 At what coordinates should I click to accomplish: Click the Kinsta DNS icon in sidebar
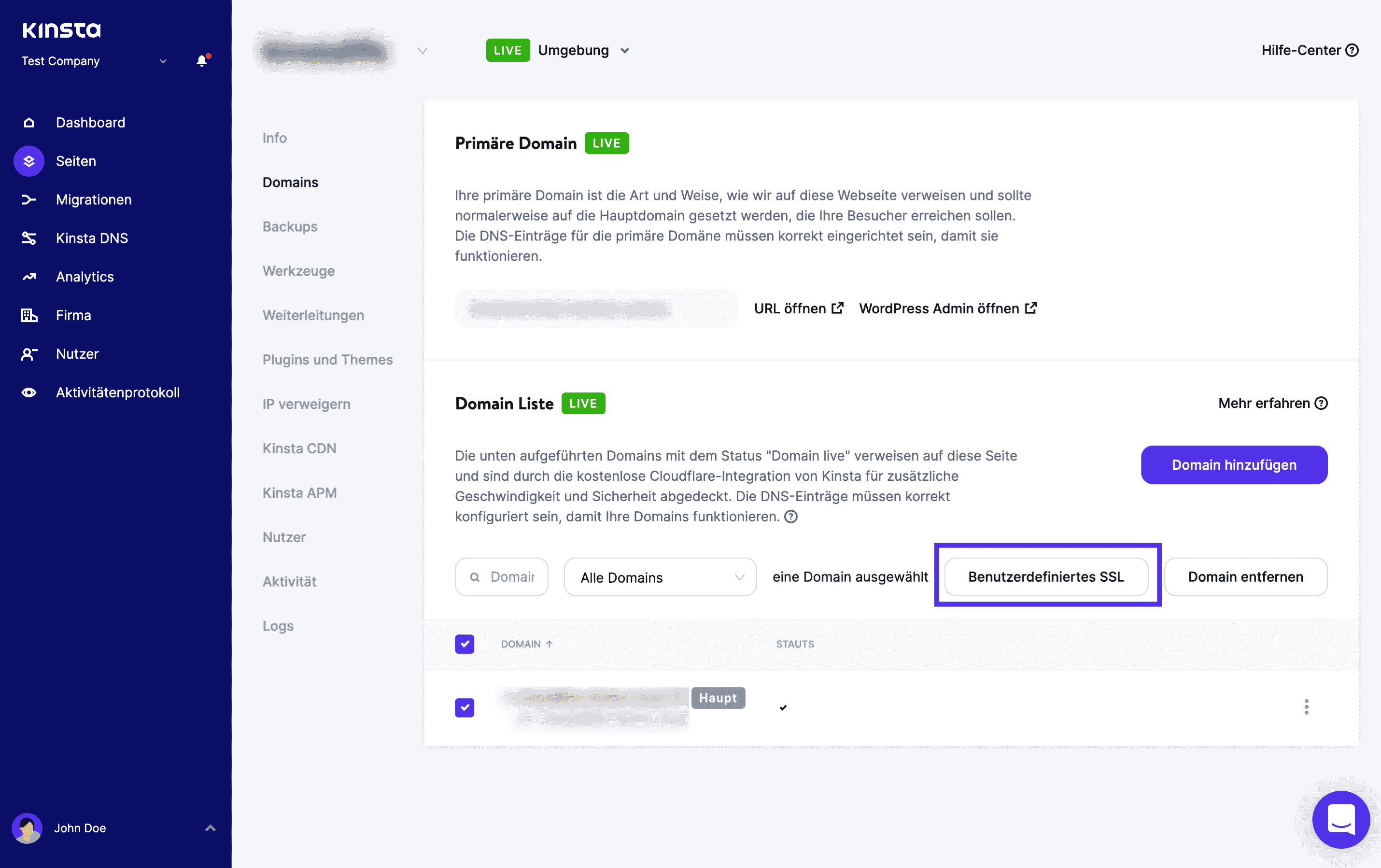click(30, 237)
